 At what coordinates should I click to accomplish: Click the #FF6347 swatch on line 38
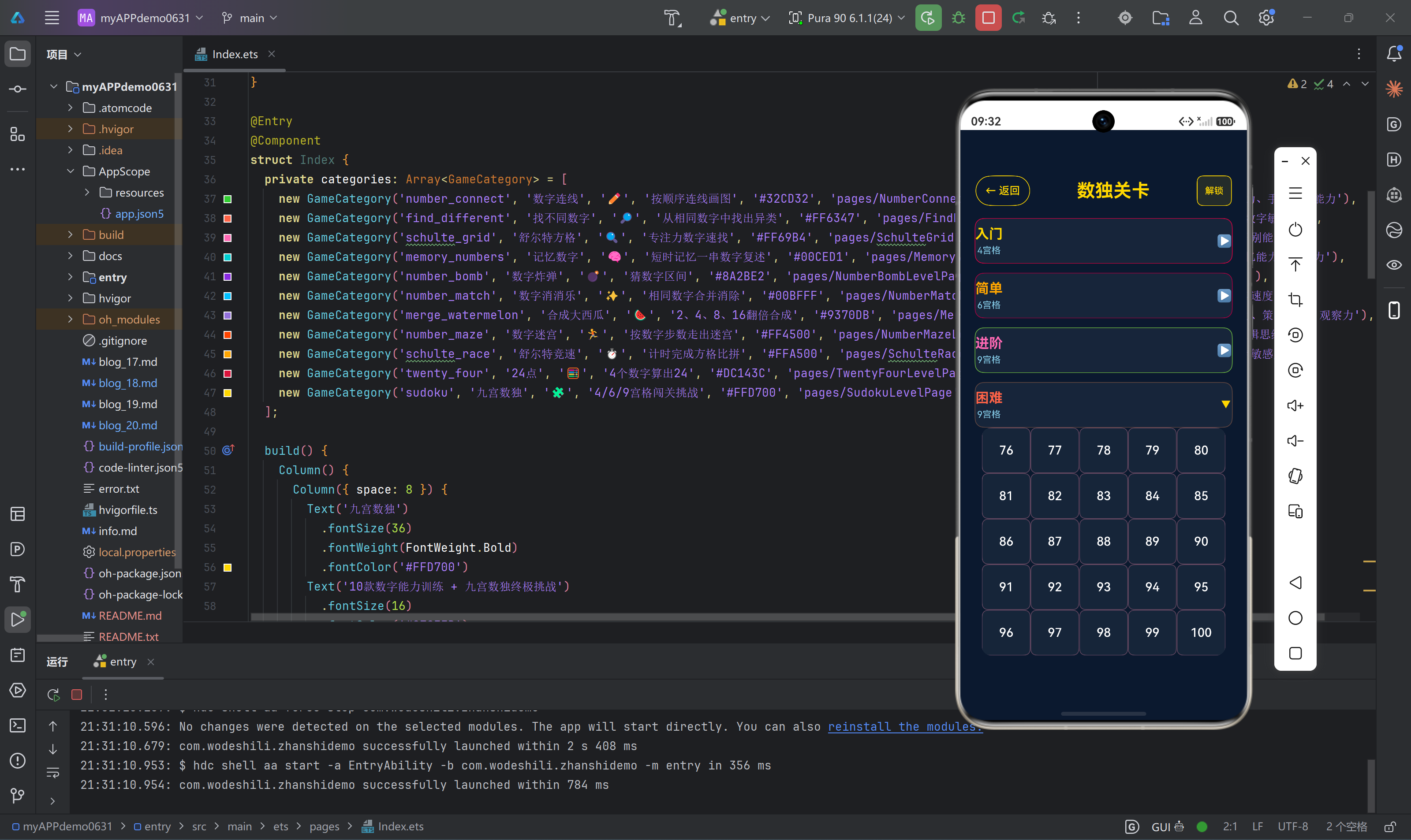pyautogui.click(x=228, y=218)
